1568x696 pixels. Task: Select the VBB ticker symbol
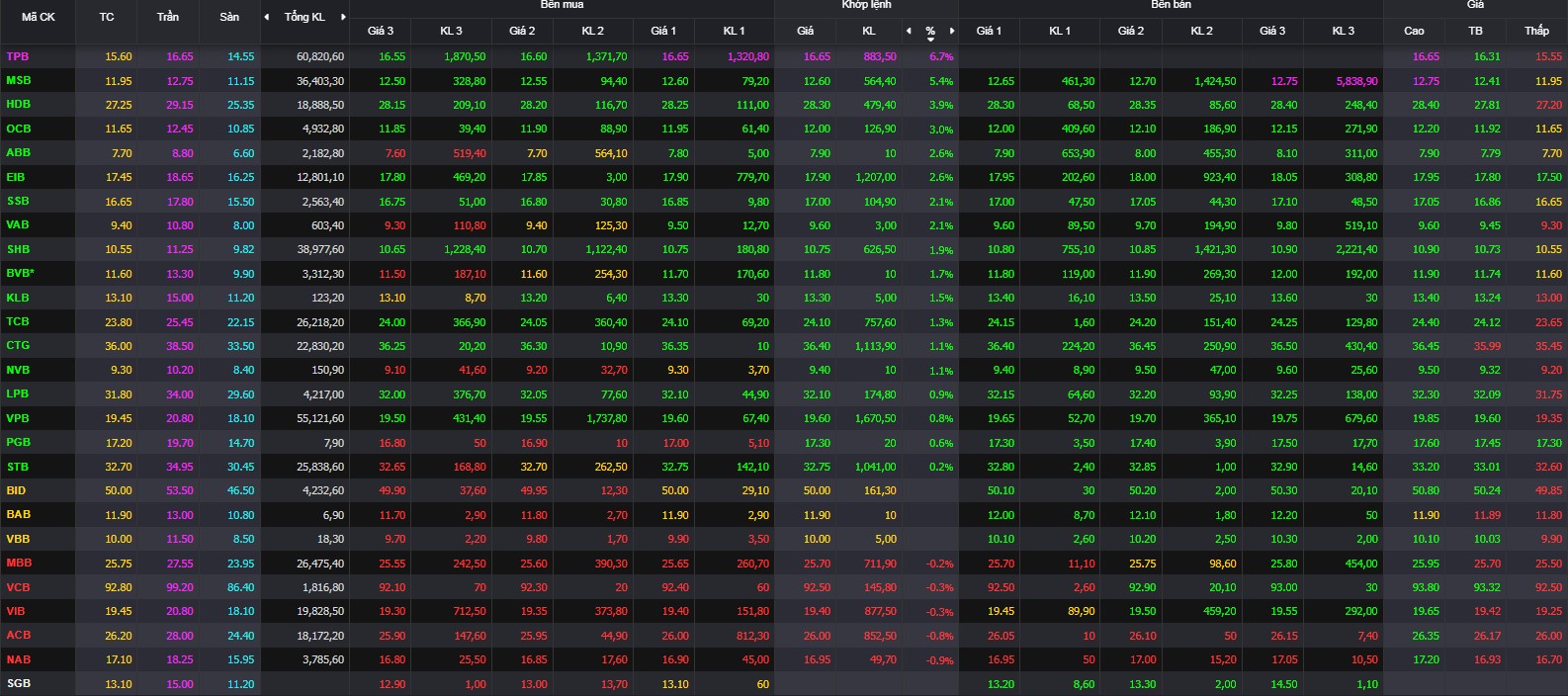pyautogui.click(x=19, y=539)
